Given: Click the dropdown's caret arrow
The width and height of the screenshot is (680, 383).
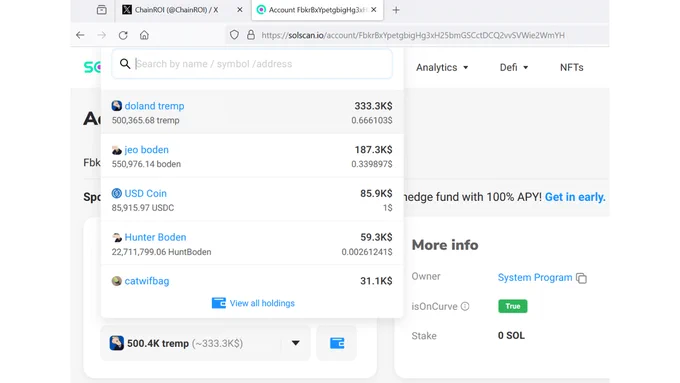Looking at the screenshot, I should tap(296, 343).
